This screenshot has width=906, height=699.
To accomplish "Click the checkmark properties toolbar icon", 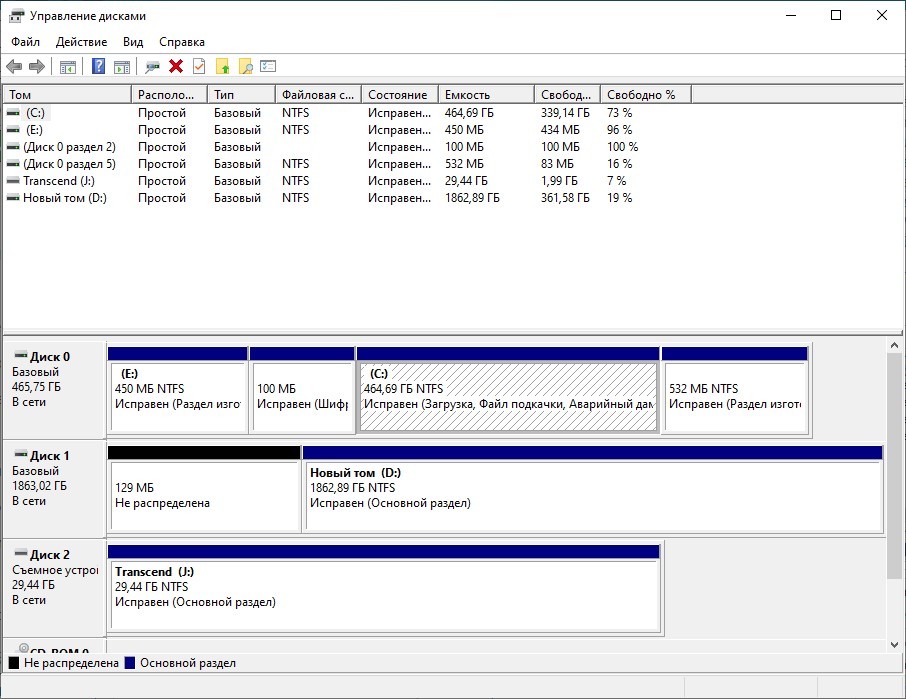I will pyautogui.click(x=199, y=66).
